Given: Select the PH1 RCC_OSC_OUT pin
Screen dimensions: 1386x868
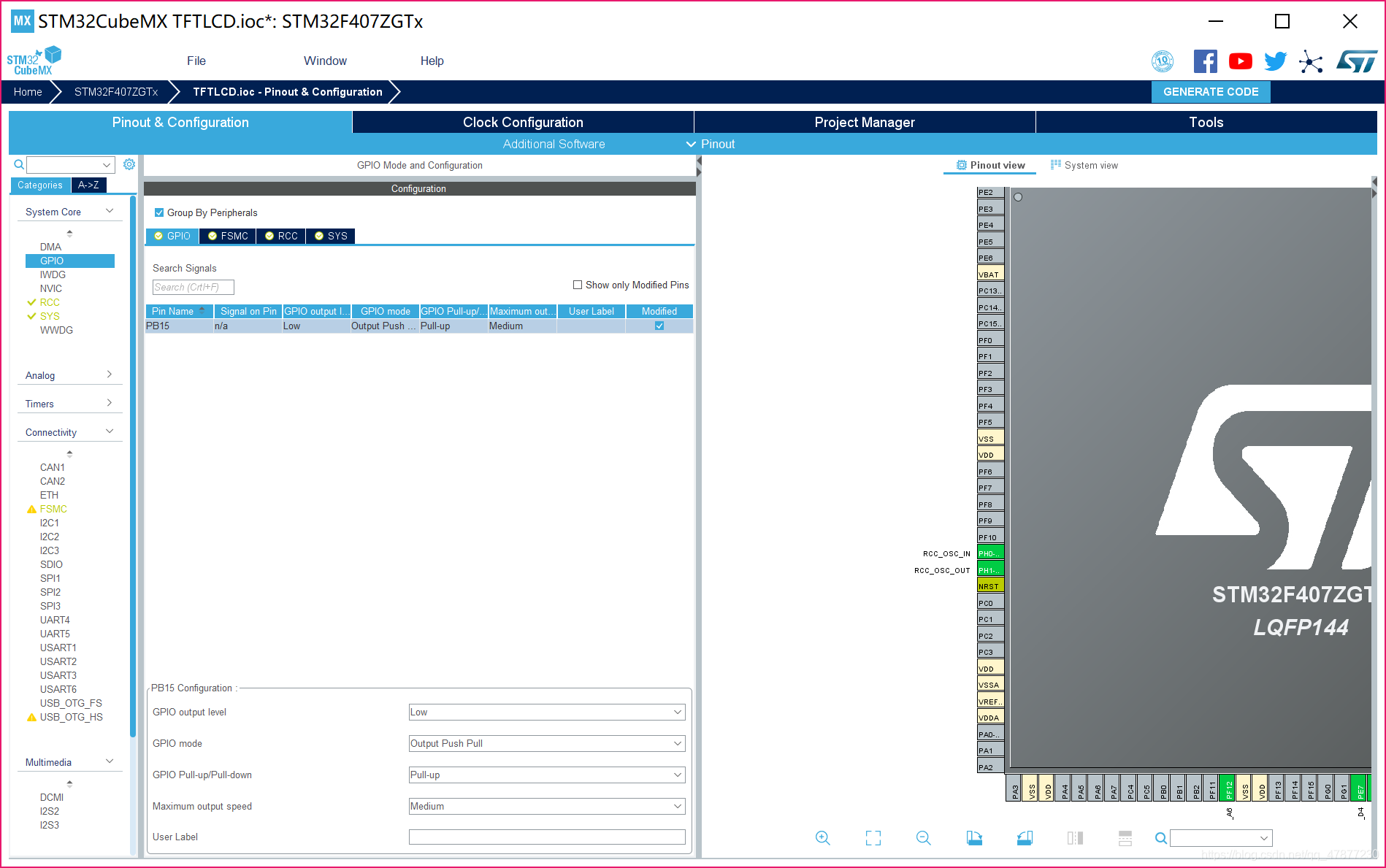Looking at the screenshot, I should click(x=990, y=569).
